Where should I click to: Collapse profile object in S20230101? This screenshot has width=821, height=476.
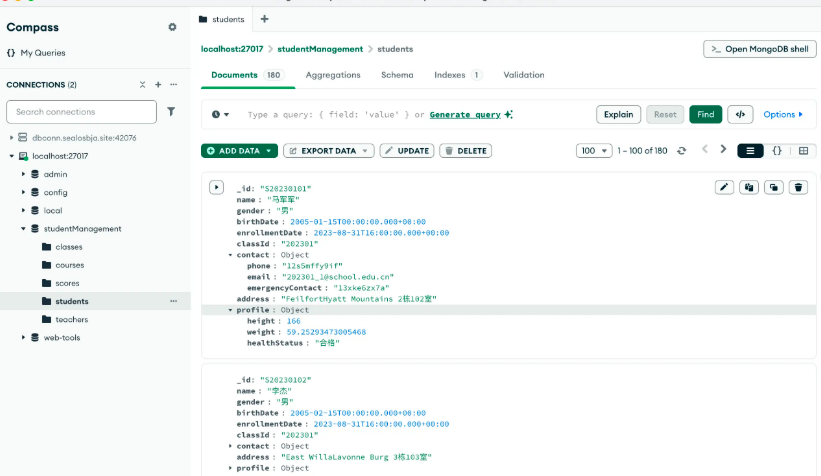[x=230, y=310]
